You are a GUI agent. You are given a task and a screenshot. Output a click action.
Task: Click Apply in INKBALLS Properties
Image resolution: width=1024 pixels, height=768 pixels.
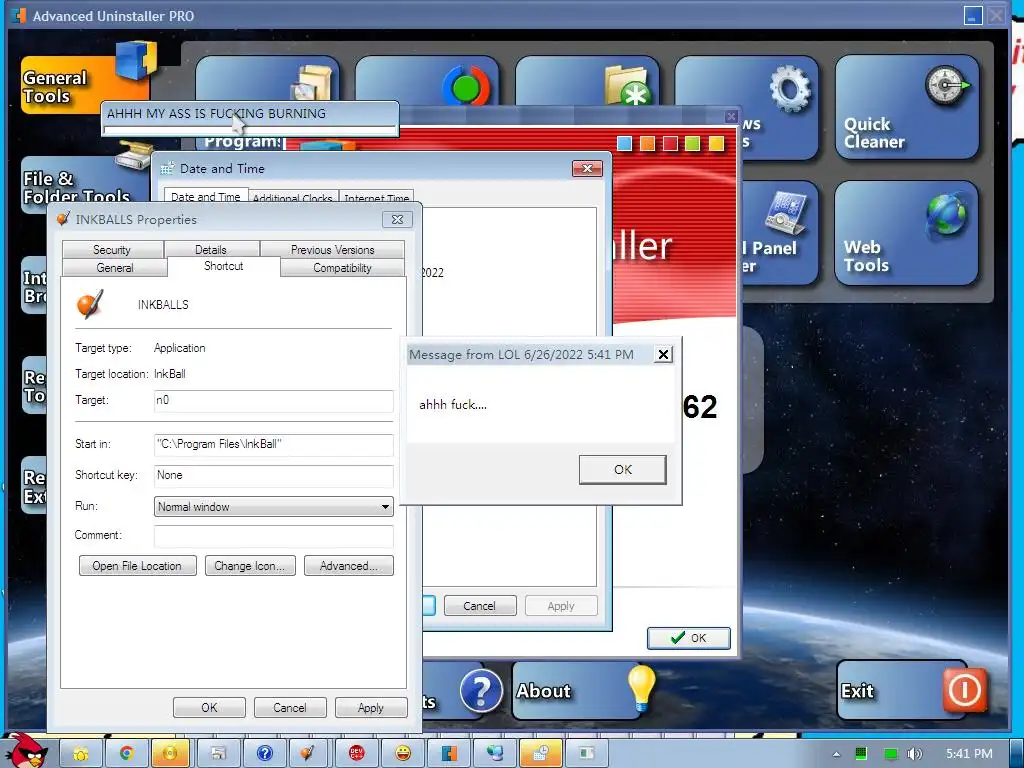370,707
